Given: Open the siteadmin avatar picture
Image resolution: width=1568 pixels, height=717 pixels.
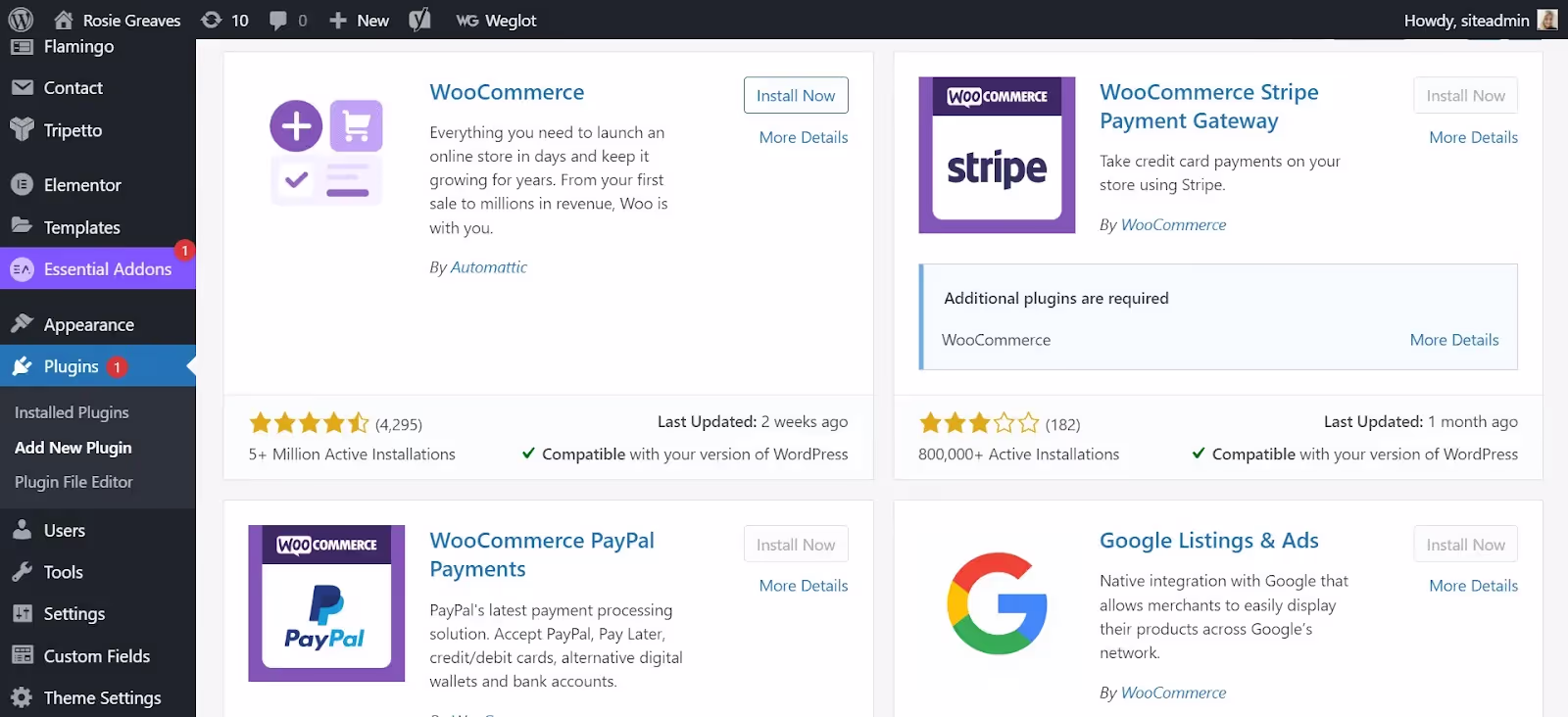Looking at the screenshot, I should pyautogui.click(x=1547, y=20).
